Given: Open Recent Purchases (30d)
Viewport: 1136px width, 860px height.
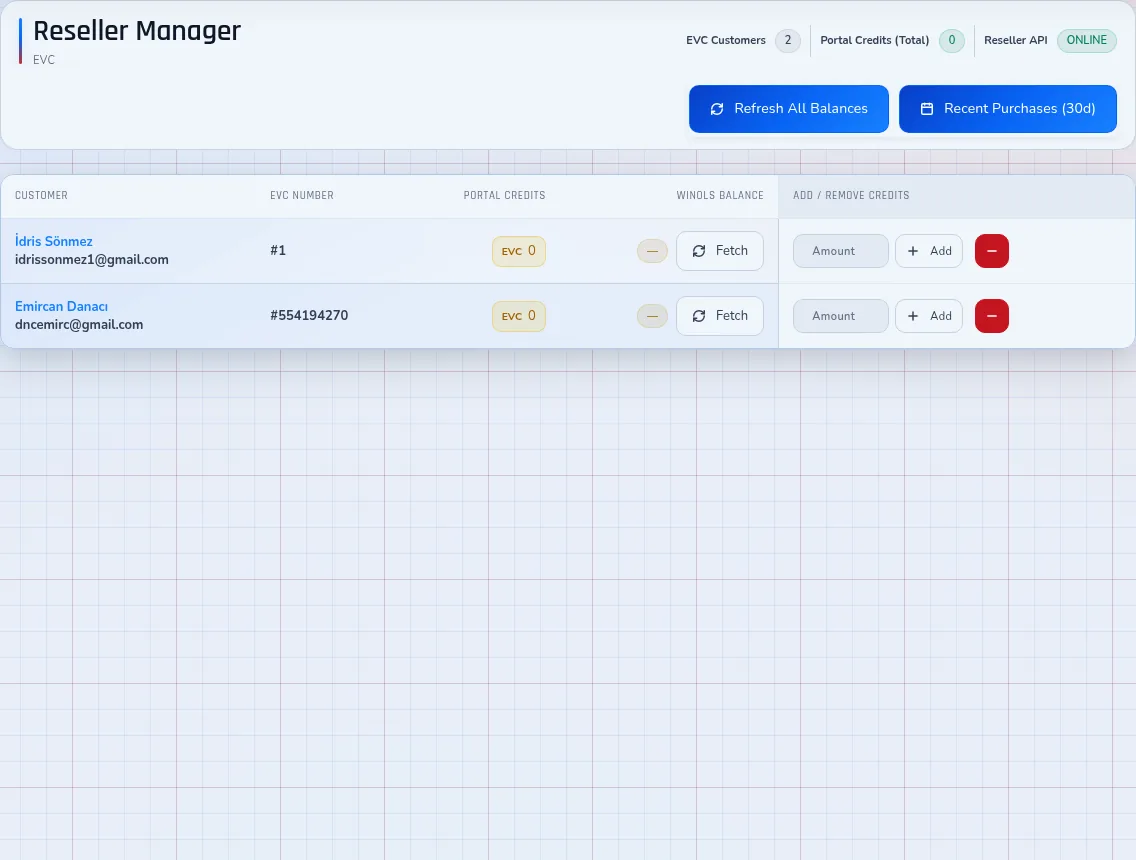Looking at the screenshot, I should (1007, 109).
